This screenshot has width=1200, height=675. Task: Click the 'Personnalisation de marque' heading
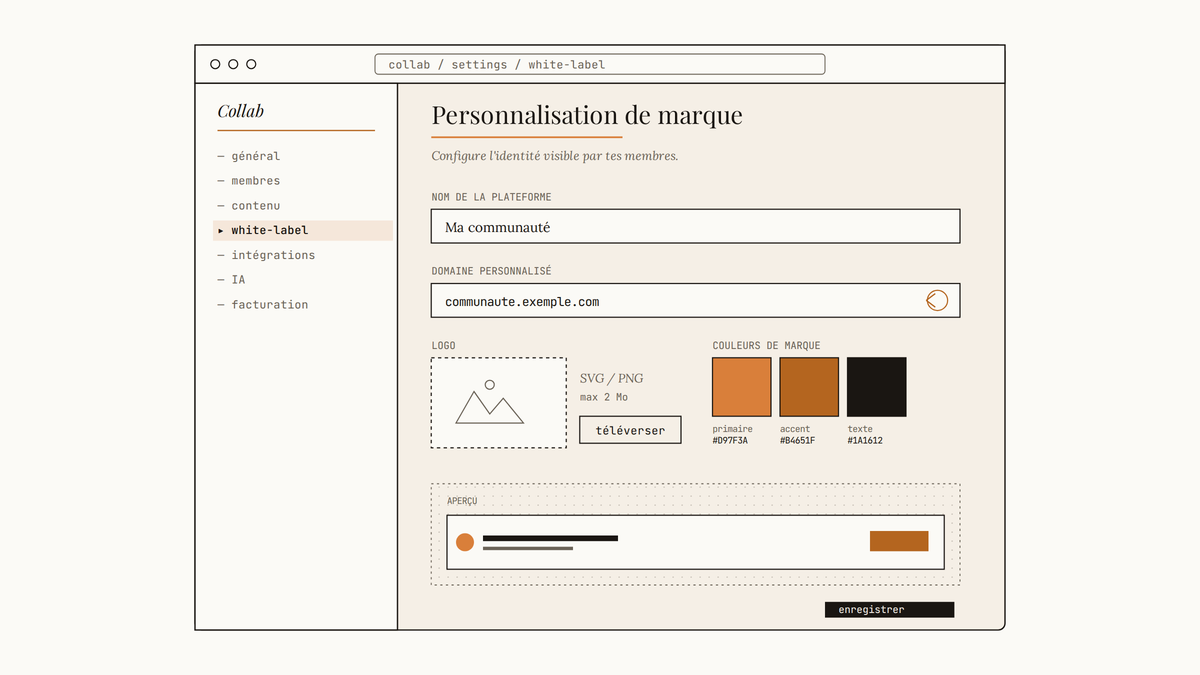[x=587, y=115]
